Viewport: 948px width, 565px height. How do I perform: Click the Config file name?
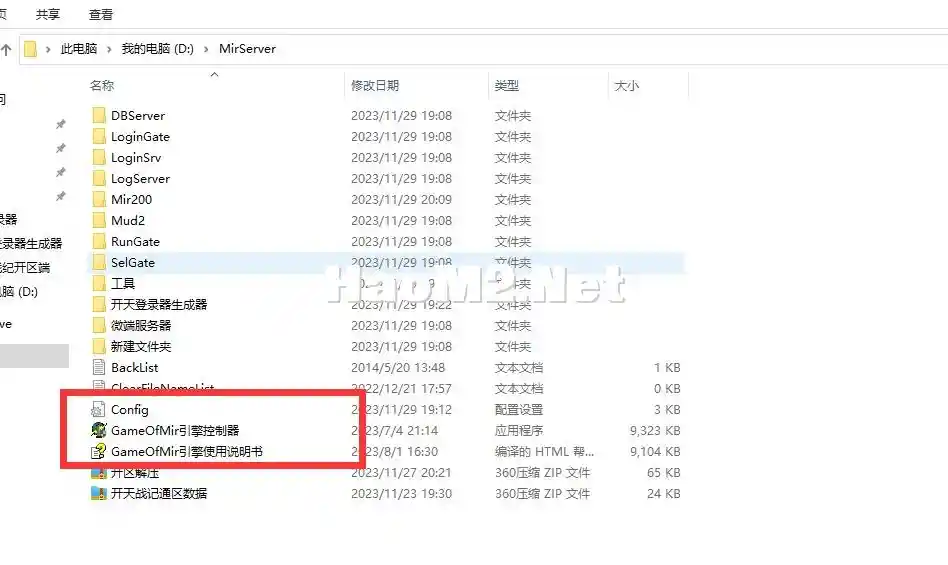129,410
